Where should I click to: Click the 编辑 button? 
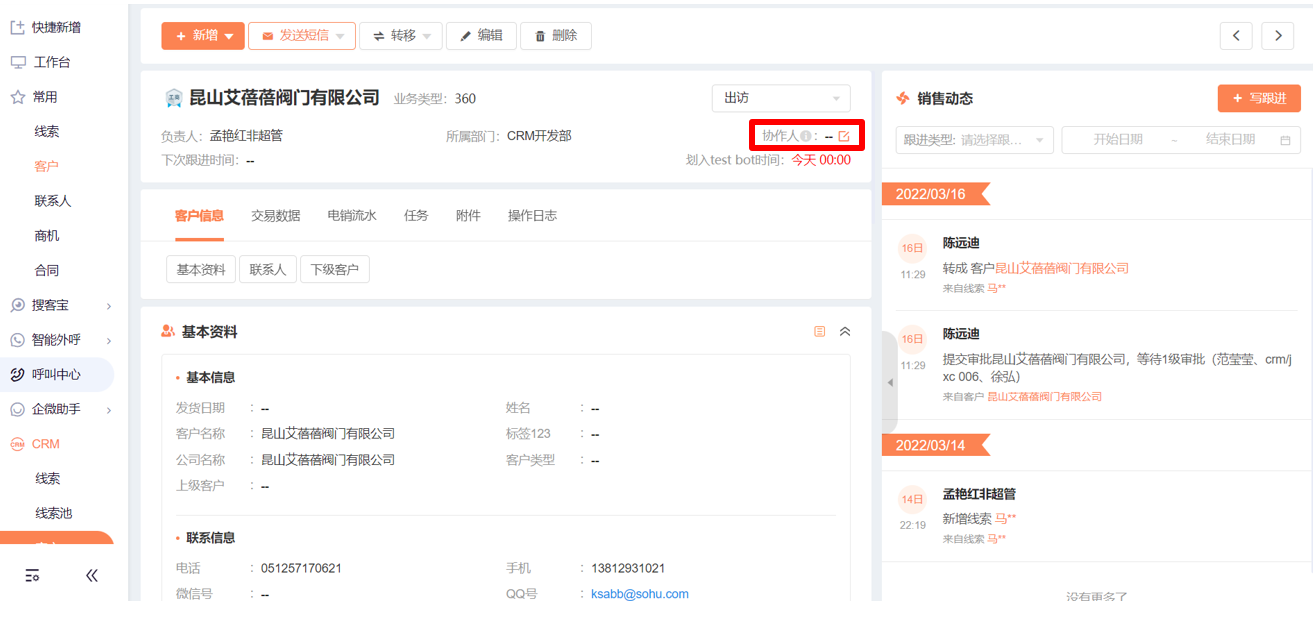[x=481, y=36]
